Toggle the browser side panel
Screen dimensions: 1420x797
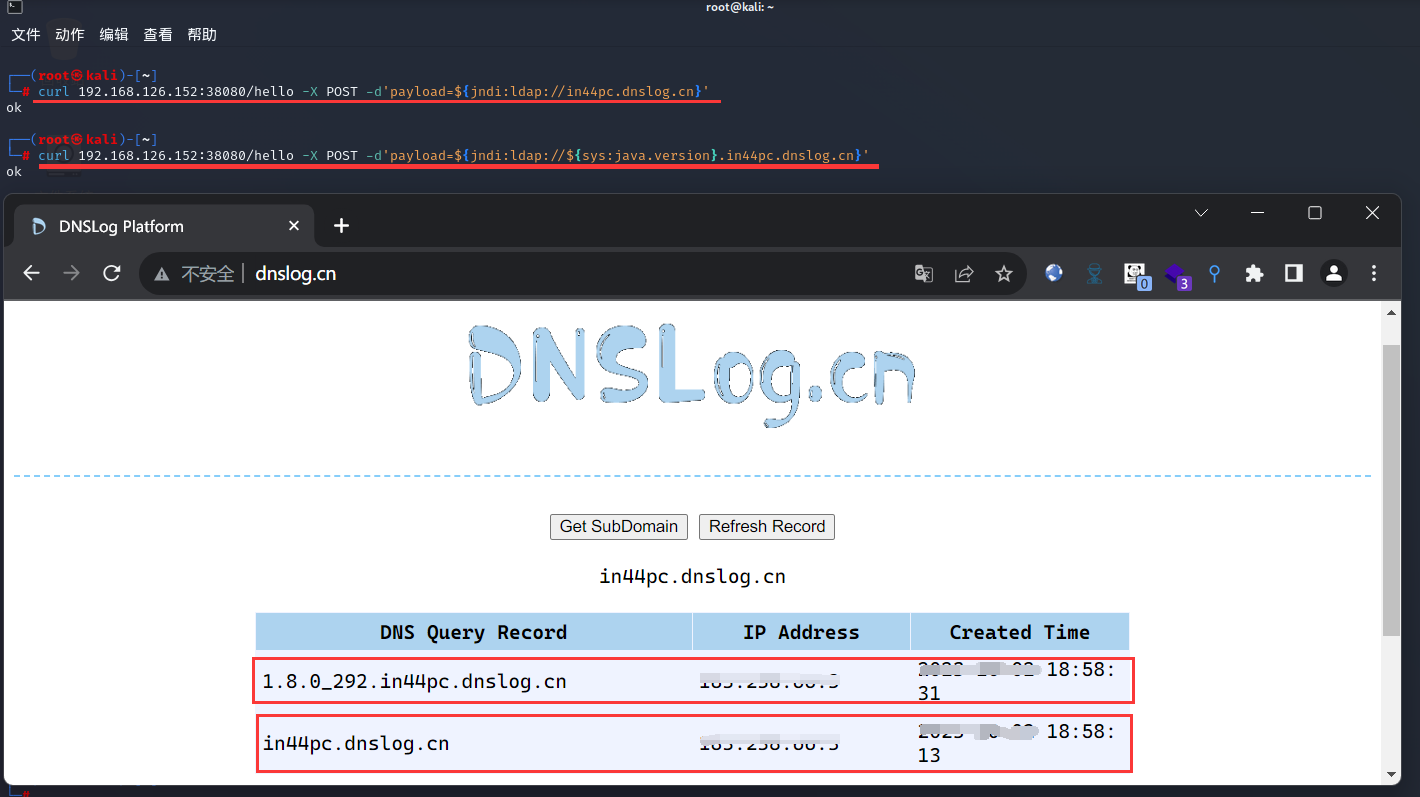click(1294, 273)
